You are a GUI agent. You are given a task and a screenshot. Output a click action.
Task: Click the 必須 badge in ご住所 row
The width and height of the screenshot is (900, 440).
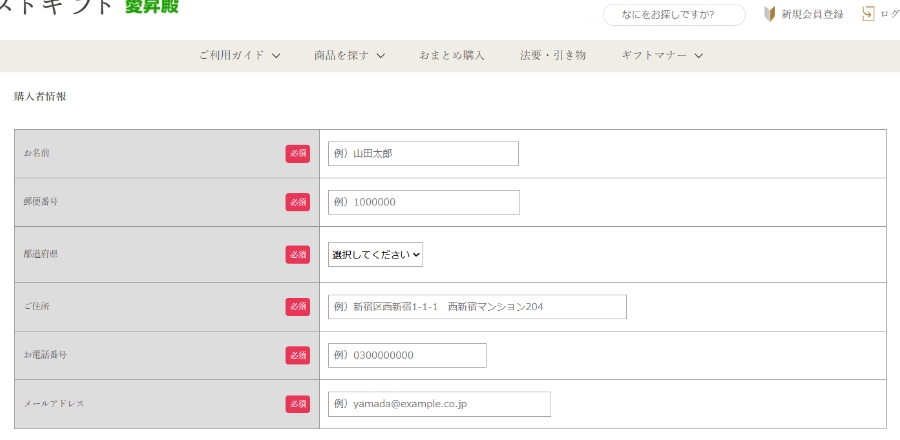298,307
